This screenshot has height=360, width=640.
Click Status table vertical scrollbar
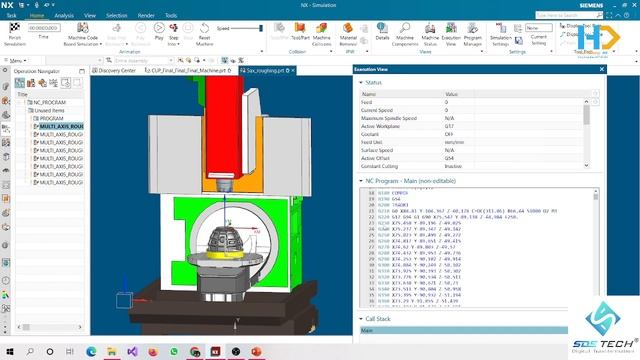[587, 133]
